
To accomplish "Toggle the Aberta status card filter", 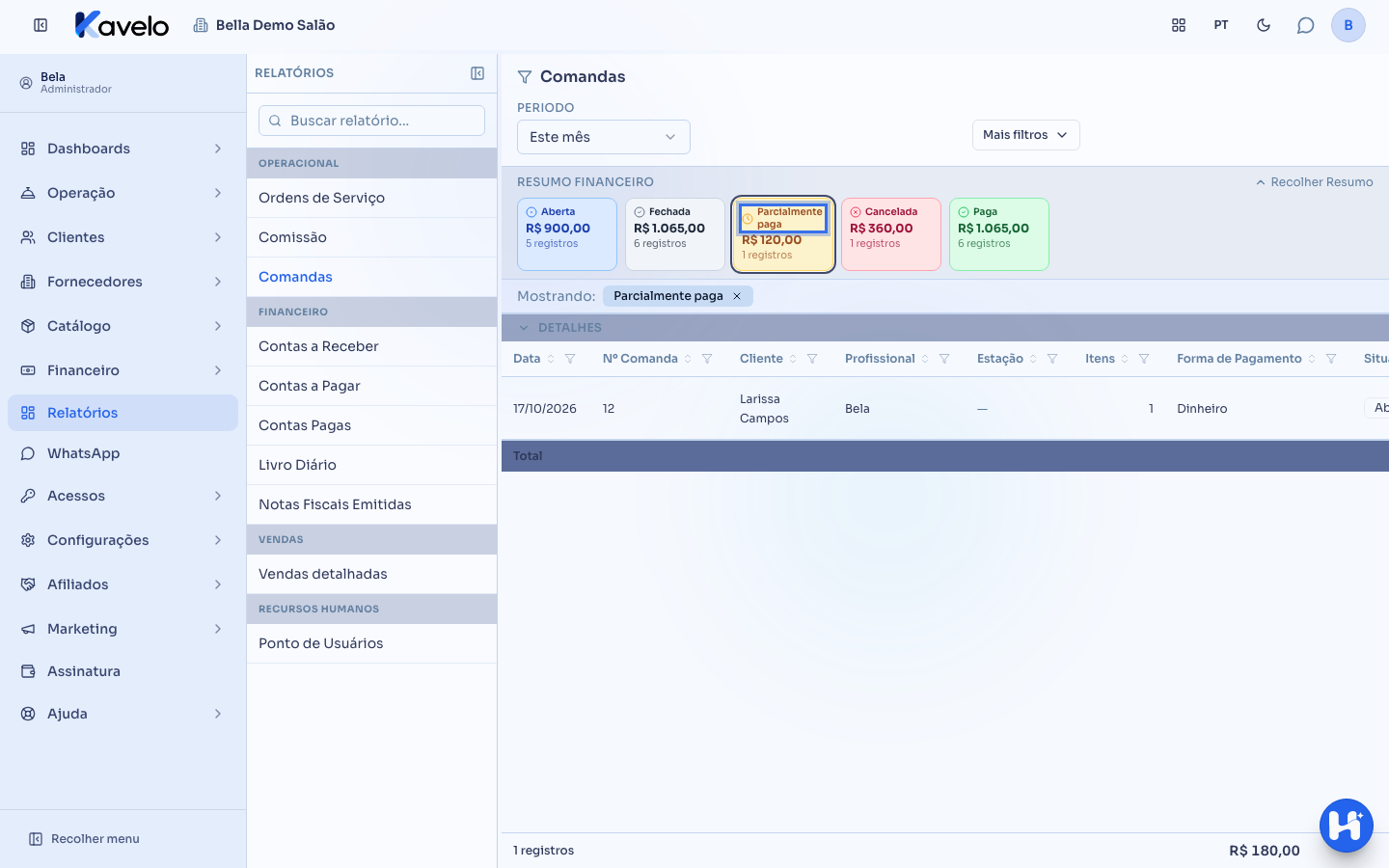I will click(x=567, y=234).
